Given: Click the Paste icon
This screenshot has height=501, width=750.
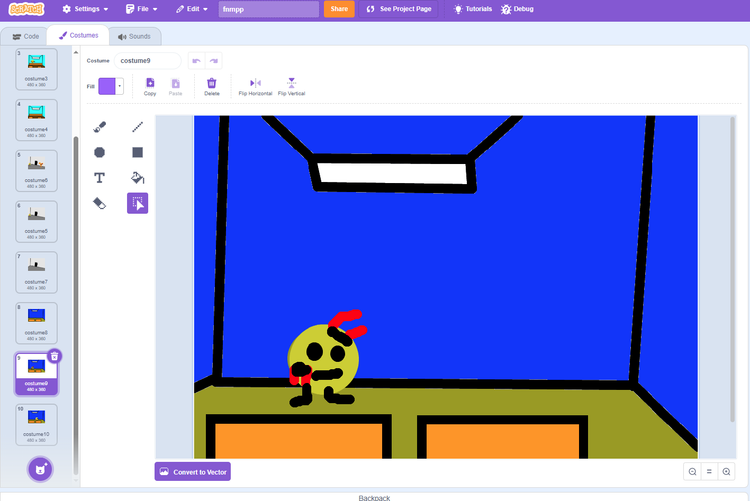Looking at the screenshot, I should tap(176, 87).
